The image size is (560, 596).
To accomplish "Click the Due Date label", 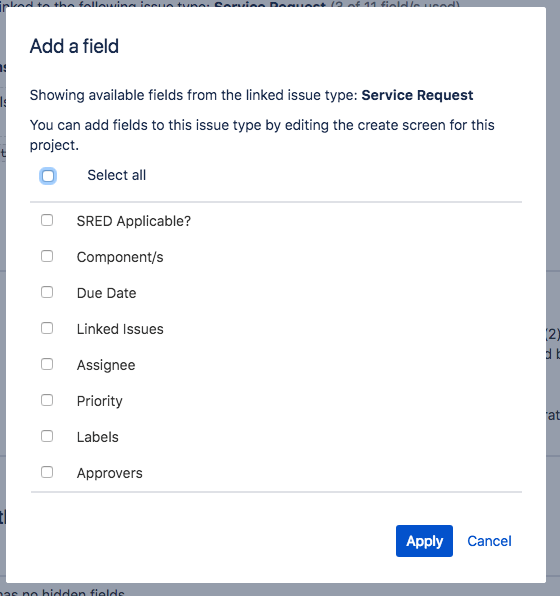I will [106, 293].
